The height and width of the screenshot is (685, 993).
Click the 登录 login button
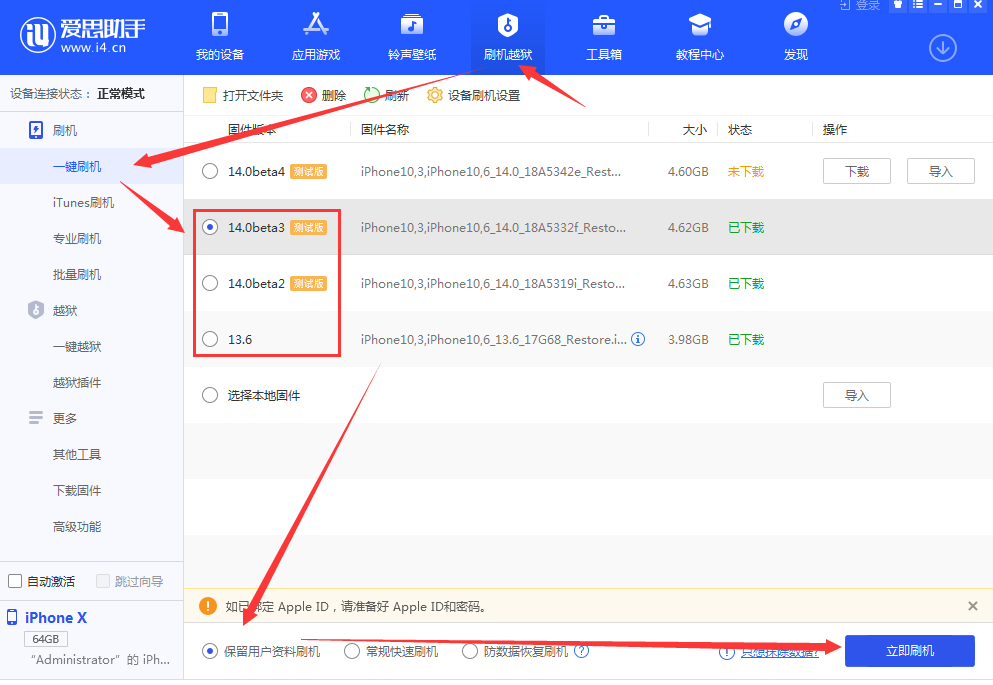860,6
